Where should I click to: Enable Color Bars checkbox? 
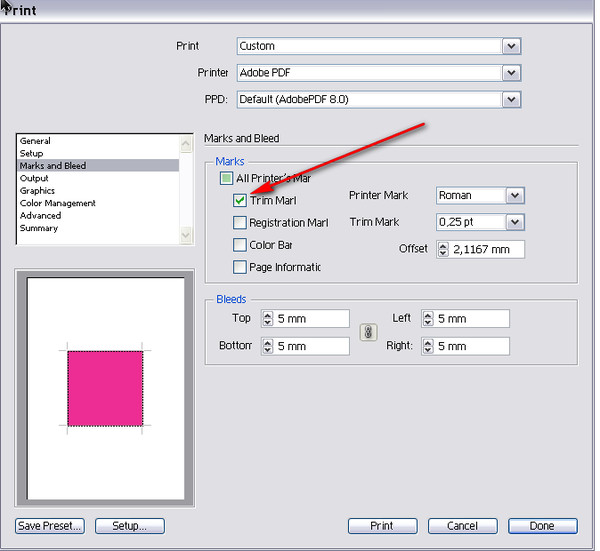click(x=240, y=245)
